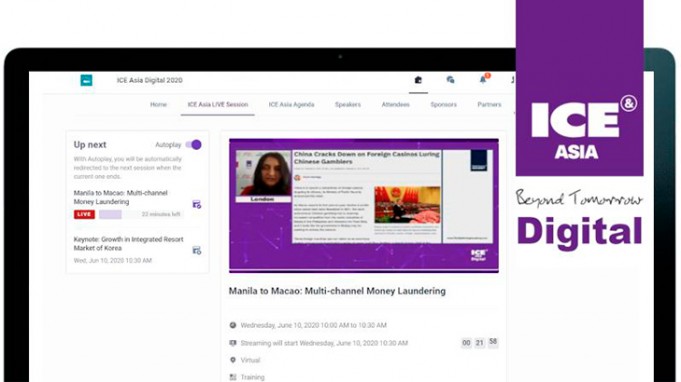This screenshot has height=382, width=681.
Task: Open the notifications bell icon
Action: pyautogui.click(x=483, y=80)
